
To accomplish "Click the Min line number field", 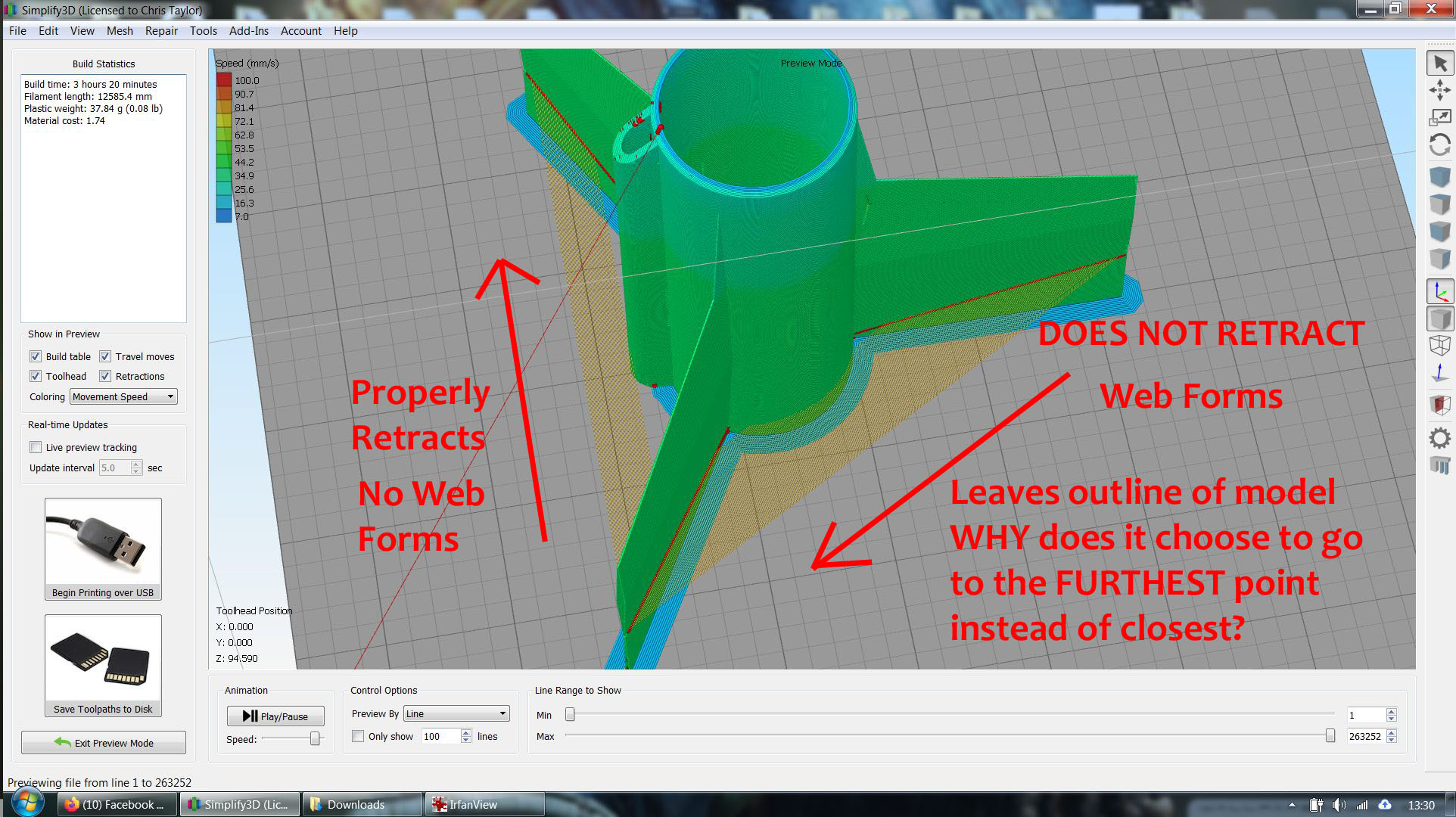I will (1366, 715).
